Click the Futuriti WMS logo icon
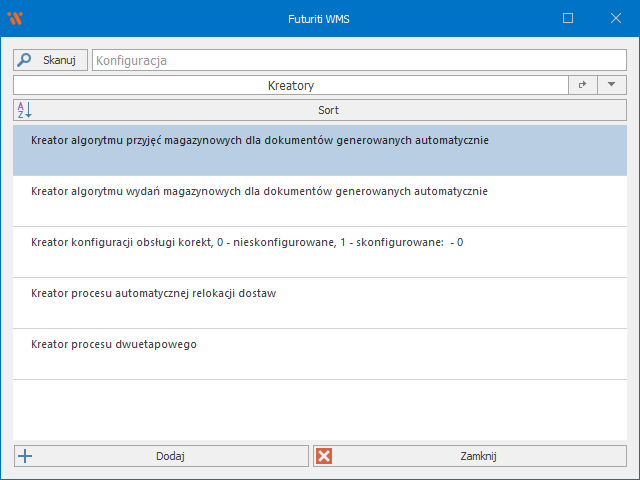This screenshot has width=640, height=480. 14,18
